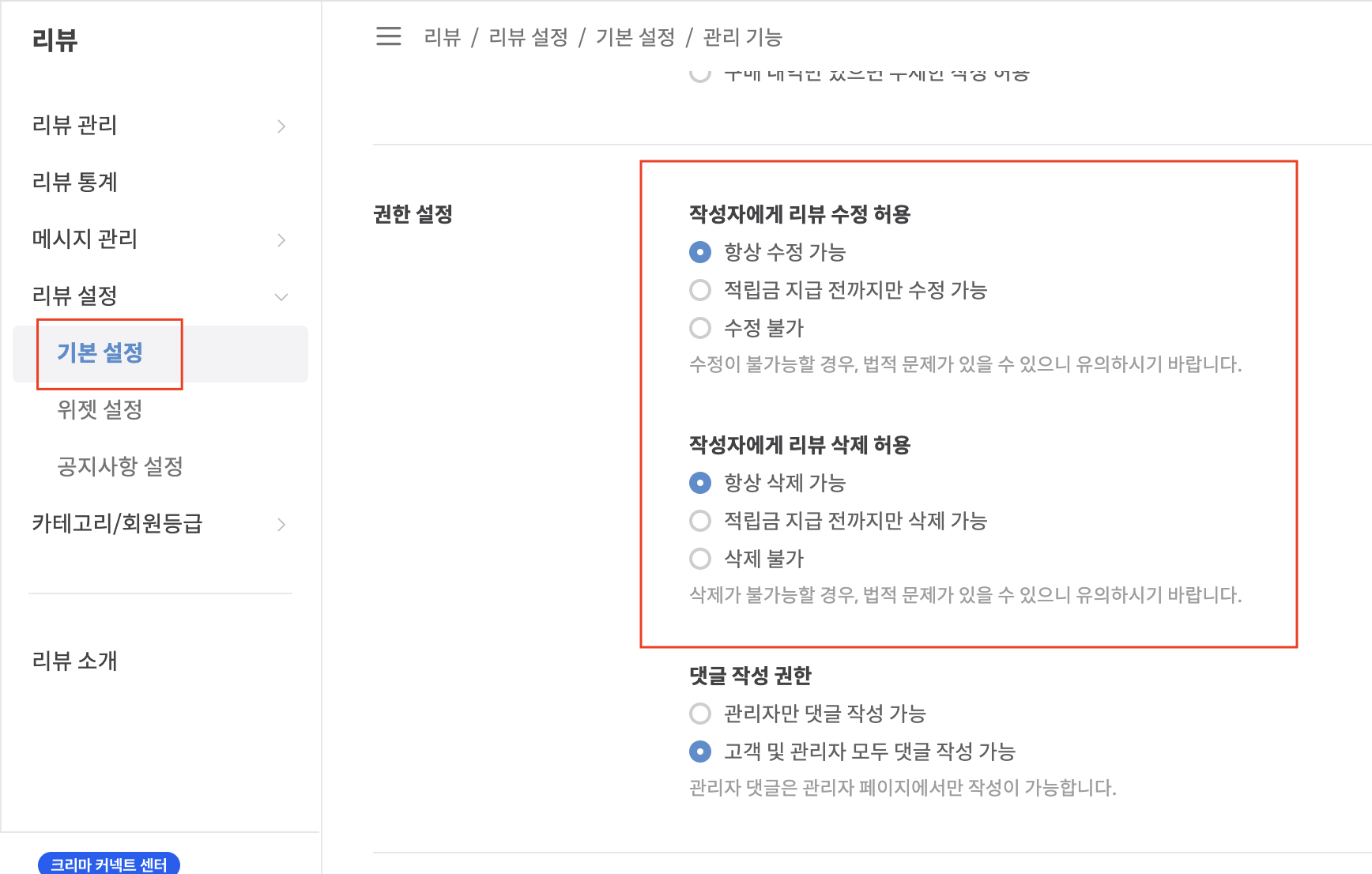
Task: Click the 크리마 커넥트 센터 button
Action: pos(109,864)
